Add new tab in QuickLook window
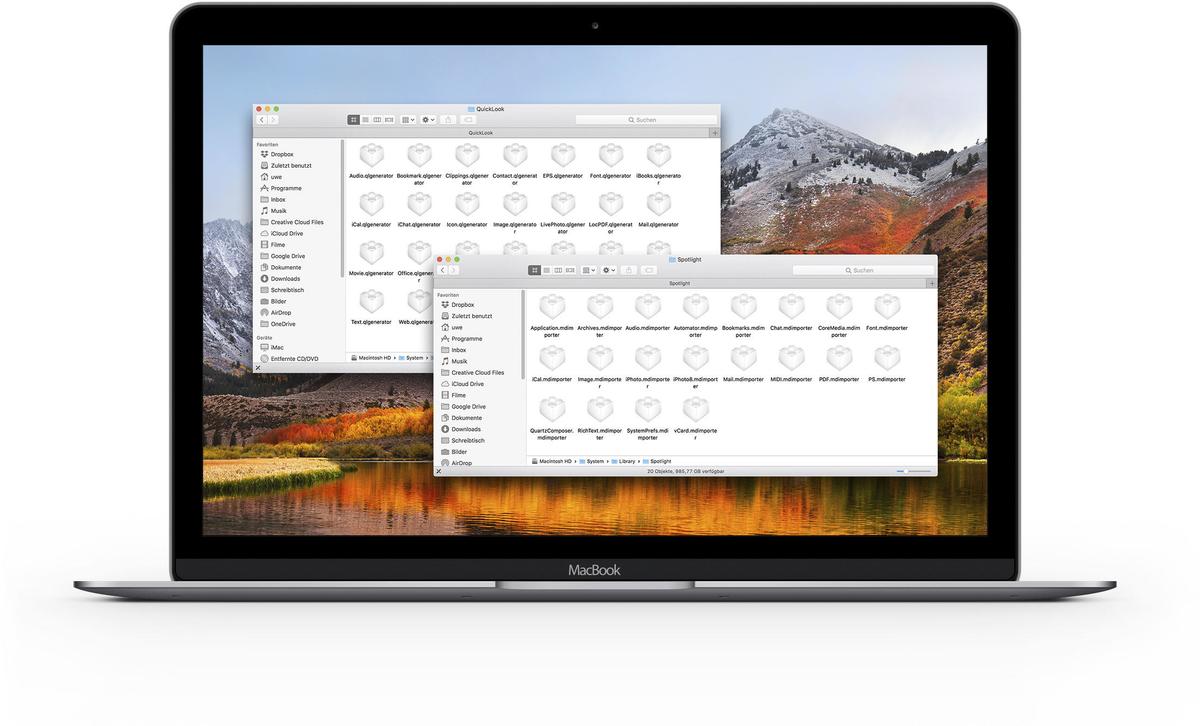Image resolution: width=1200 pixels, height=726 pixels. (715, 133)
